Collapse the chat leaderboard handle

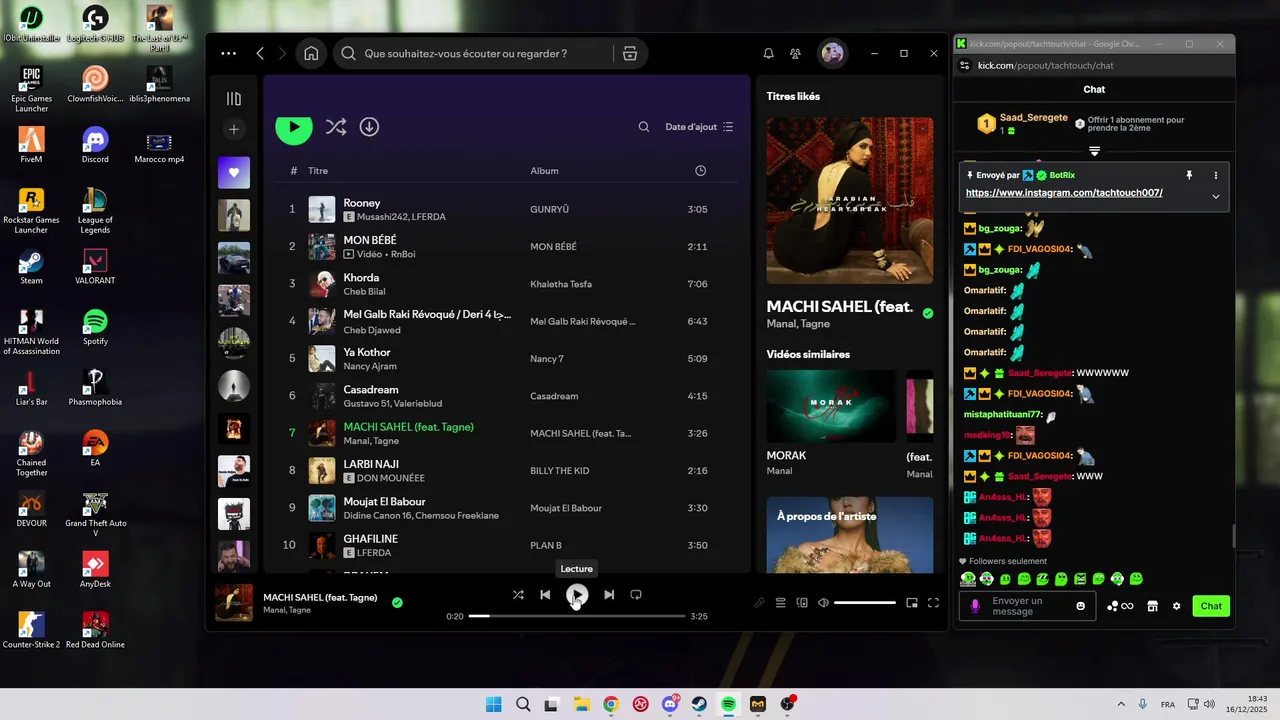(1094, 152)
